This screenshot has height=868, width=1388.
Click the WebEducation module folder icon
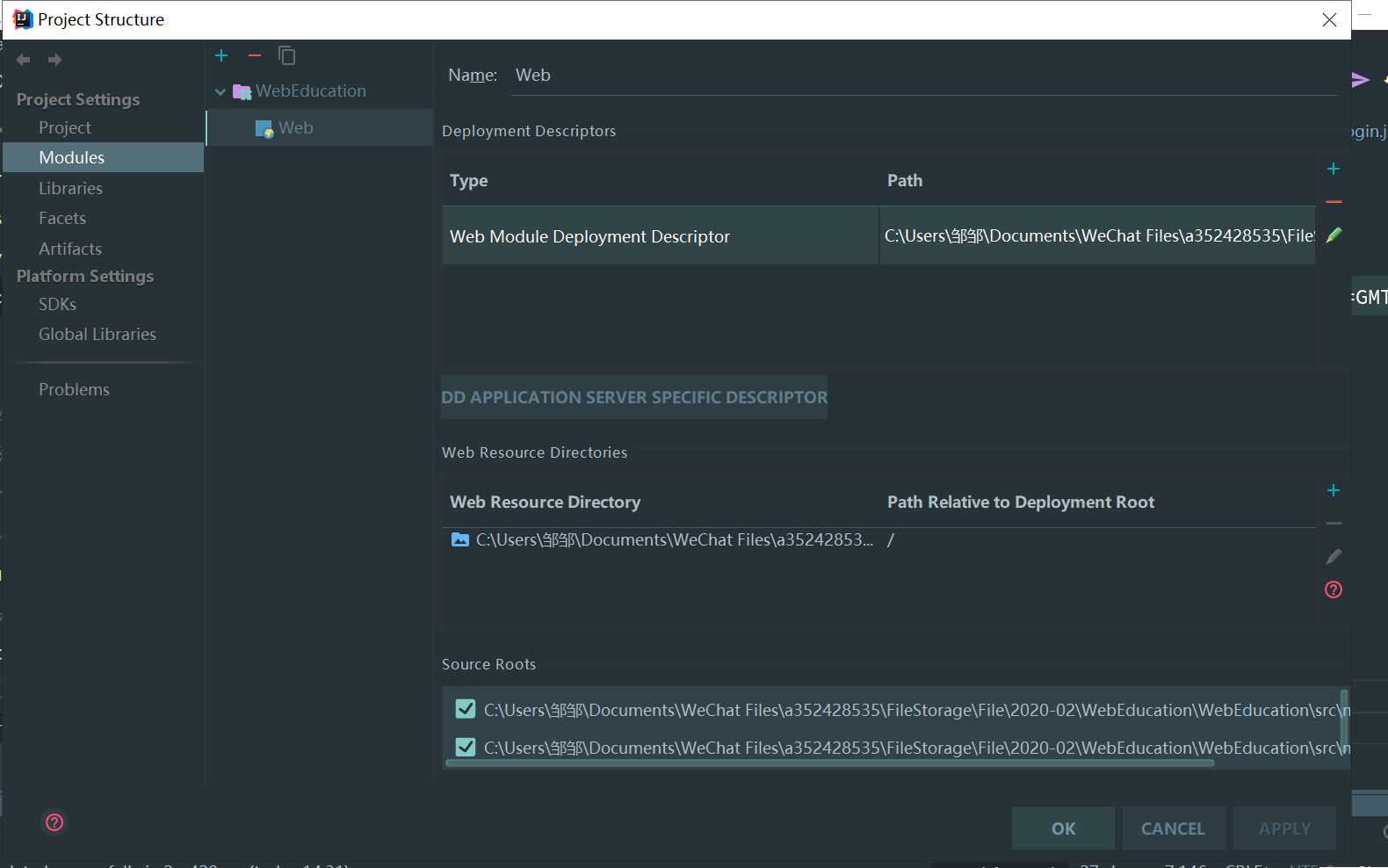[x=242, y=91]
